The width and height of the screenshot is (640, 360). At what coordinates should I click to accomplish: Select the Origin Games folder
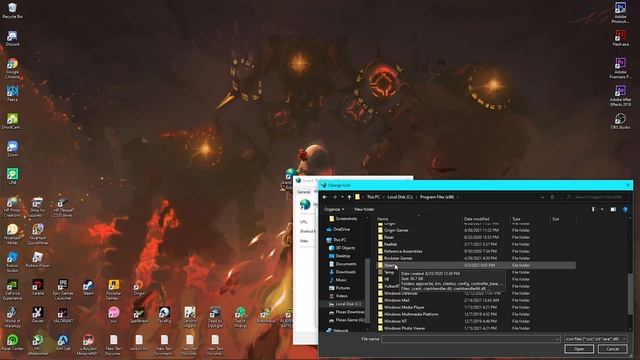click(x=476, y=230)
